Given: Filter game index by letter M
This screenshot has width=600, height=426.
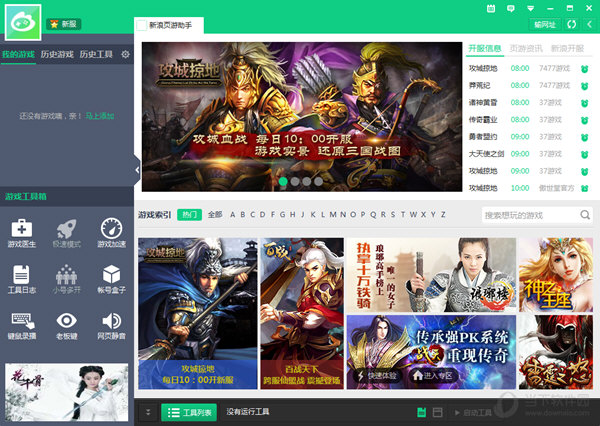Looking at the screenshot, I should (x=333, y=215).
